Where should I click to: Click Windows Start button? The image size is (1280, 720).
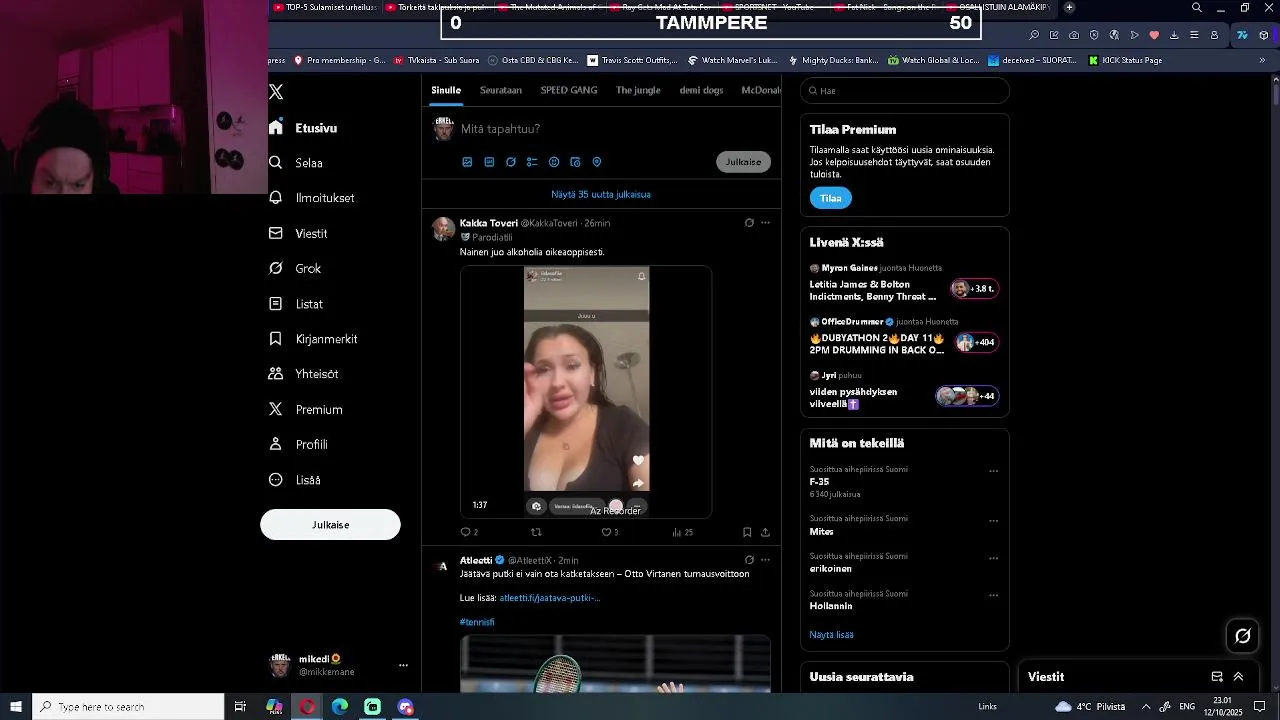(16, 707)
